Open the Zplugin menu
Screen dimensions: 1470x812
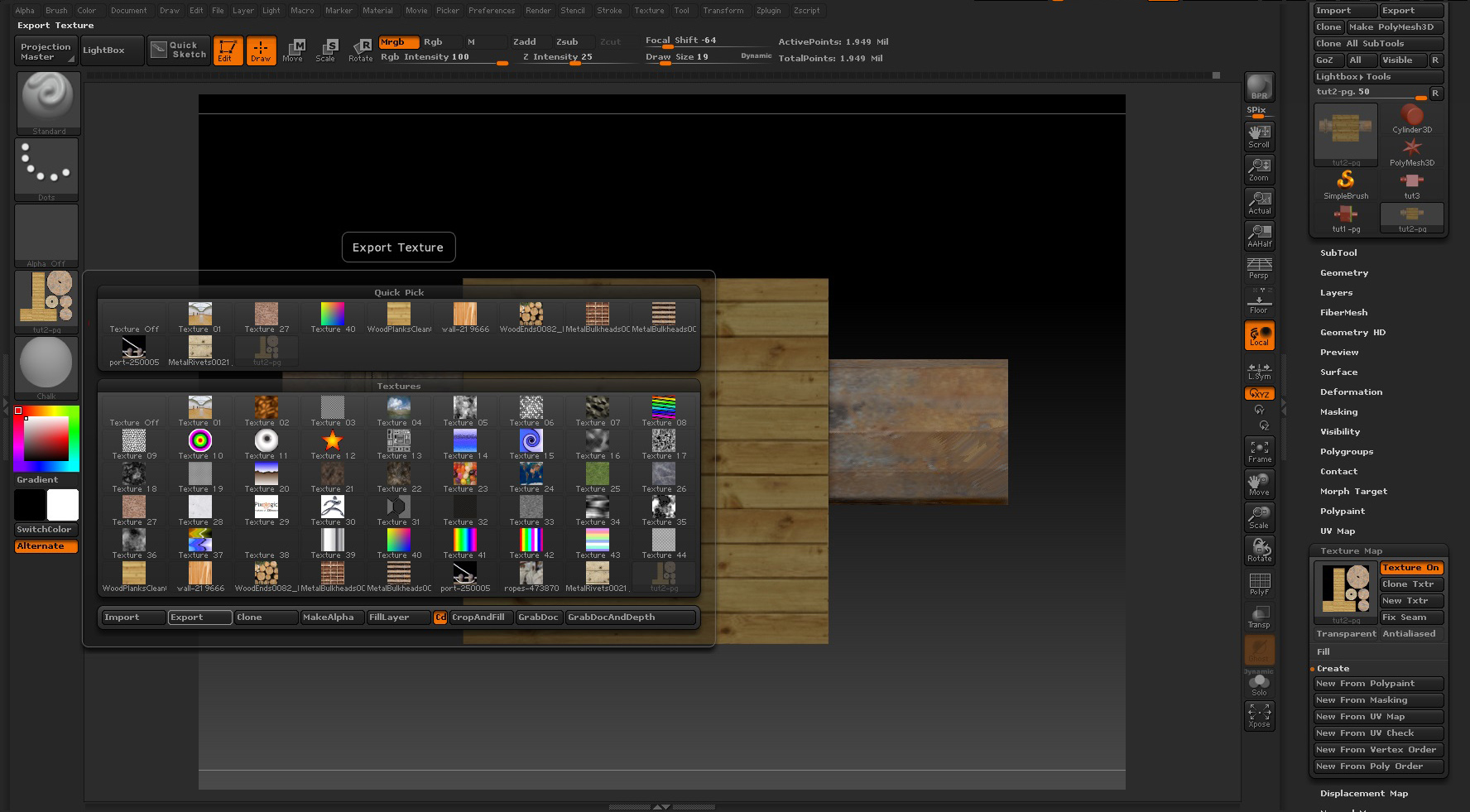768,11
